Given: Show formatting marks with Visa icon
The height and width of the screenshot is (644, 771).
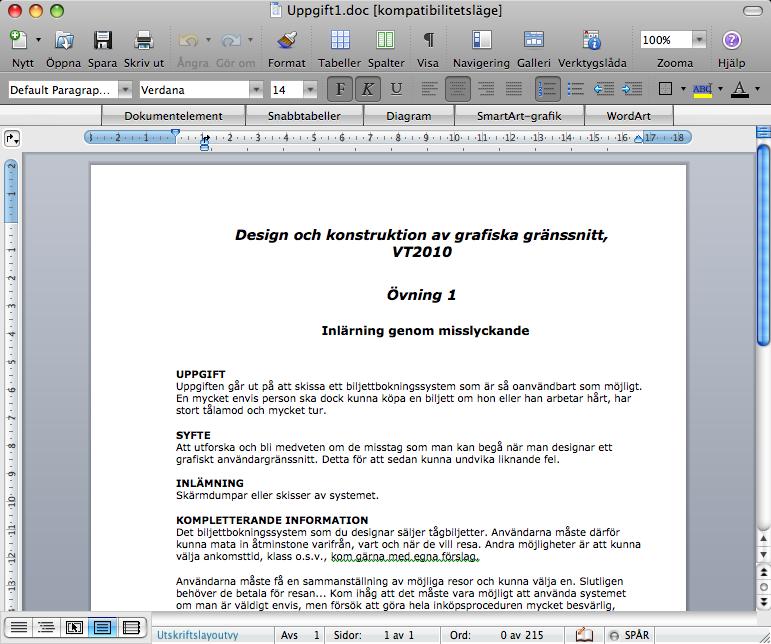Looking at the screenshot, I should pyautogui.click(x=429, y=40).
